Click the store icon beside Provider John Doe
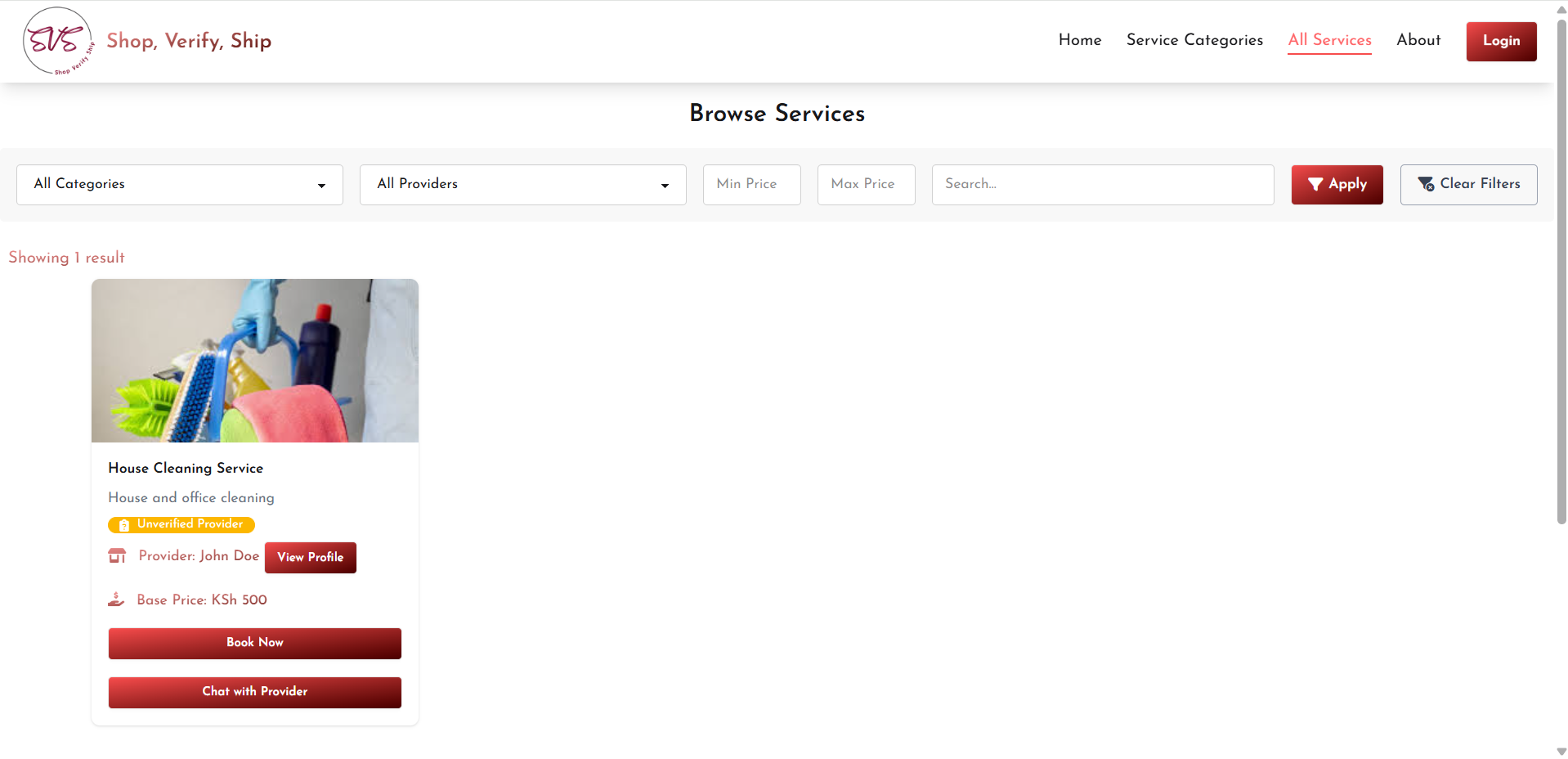 point(117,556)
